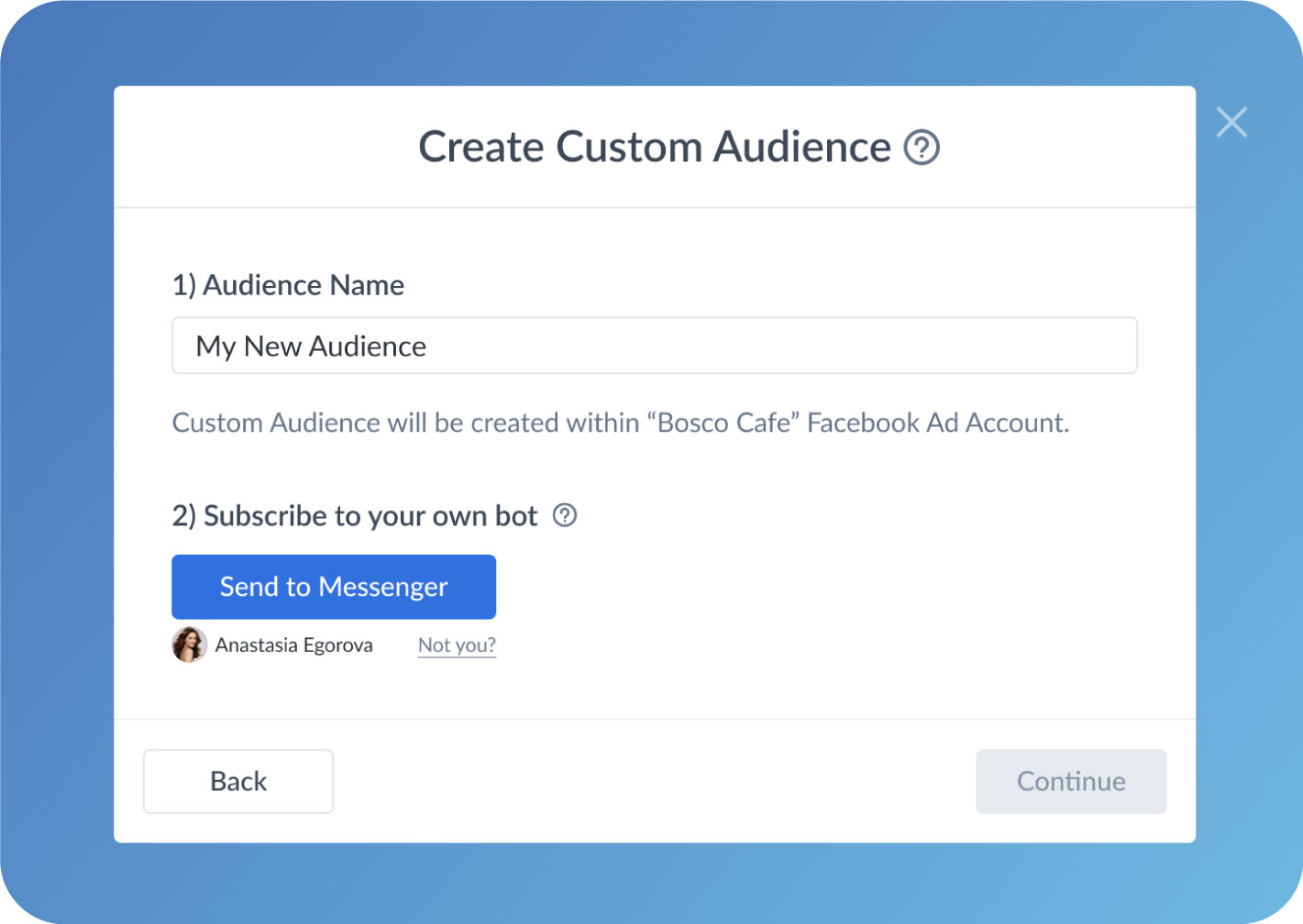Click the "2) Subscribe to your own bot" label
This screenshot has width=1303, height=924.
pyautogui.click(x=355, y=516)
